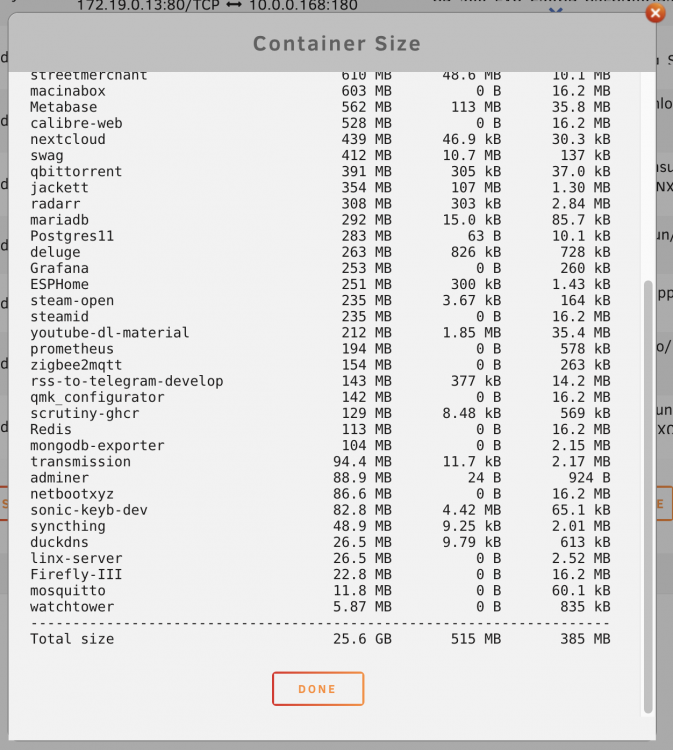Click the mosquitto entry
673x750 pixels.
pyautogui.click(x=67, y=590)
